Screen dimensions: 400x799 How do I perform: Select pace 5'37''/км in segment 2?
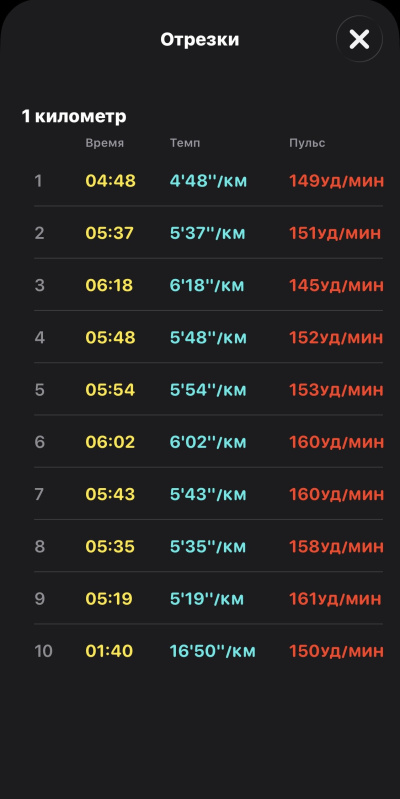[x=207, y=233]
